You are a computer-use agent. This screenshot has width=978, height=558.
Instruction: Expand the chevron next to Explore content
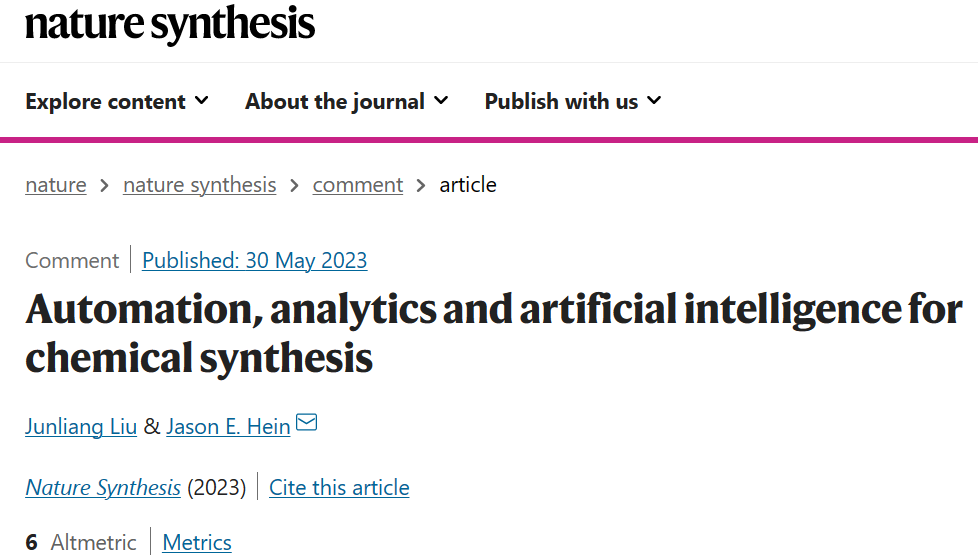tap(201, 100)
